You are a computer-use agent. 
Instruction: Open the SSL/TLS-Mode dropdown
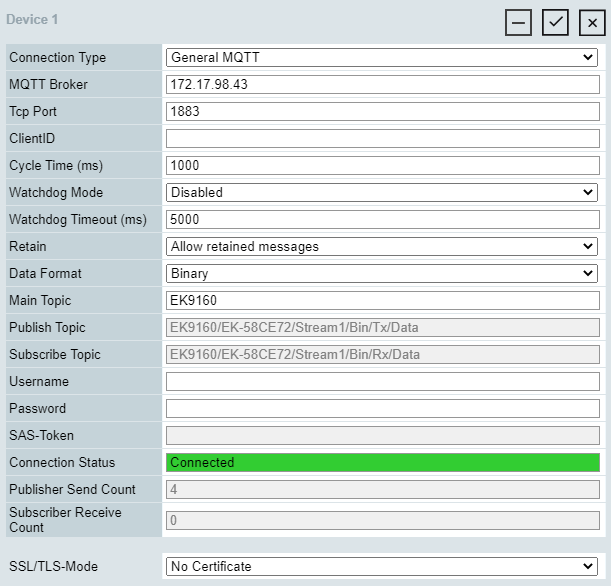point(382,566)
